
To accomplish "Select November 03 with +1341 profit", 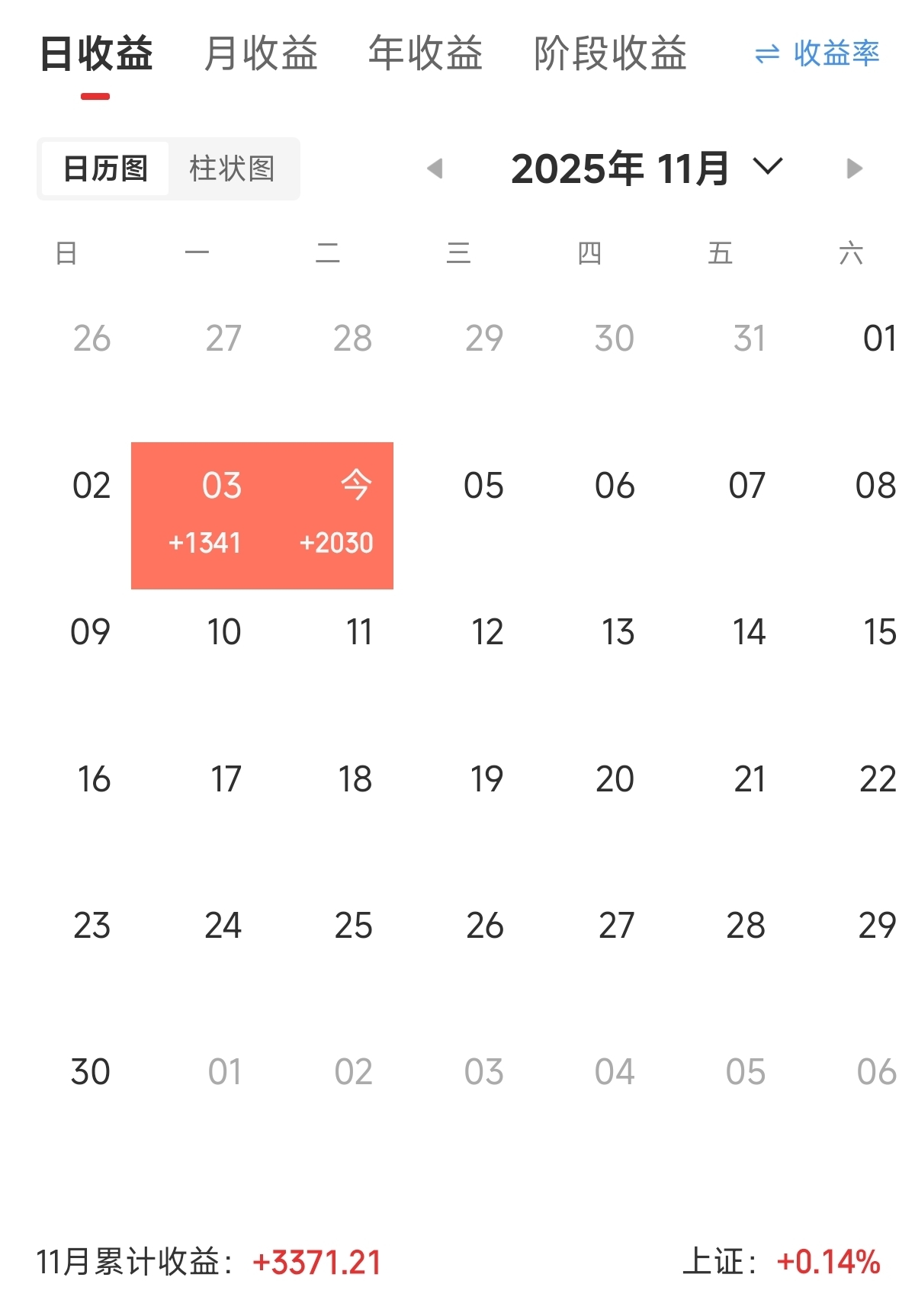I will coord(206,515).
